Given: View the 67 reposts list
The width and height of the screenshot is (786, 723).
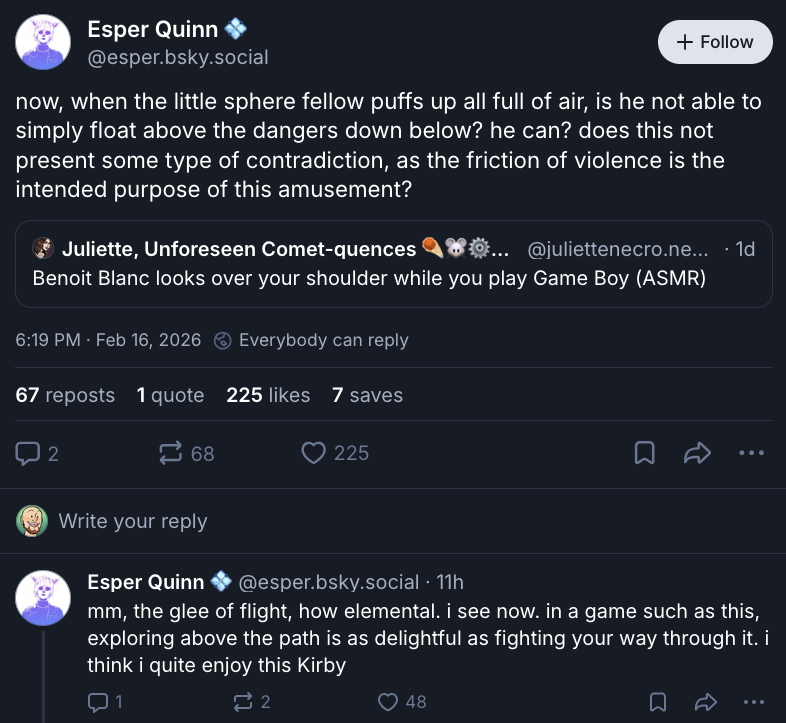Looking at the screenshot, I should coord(65,395).
